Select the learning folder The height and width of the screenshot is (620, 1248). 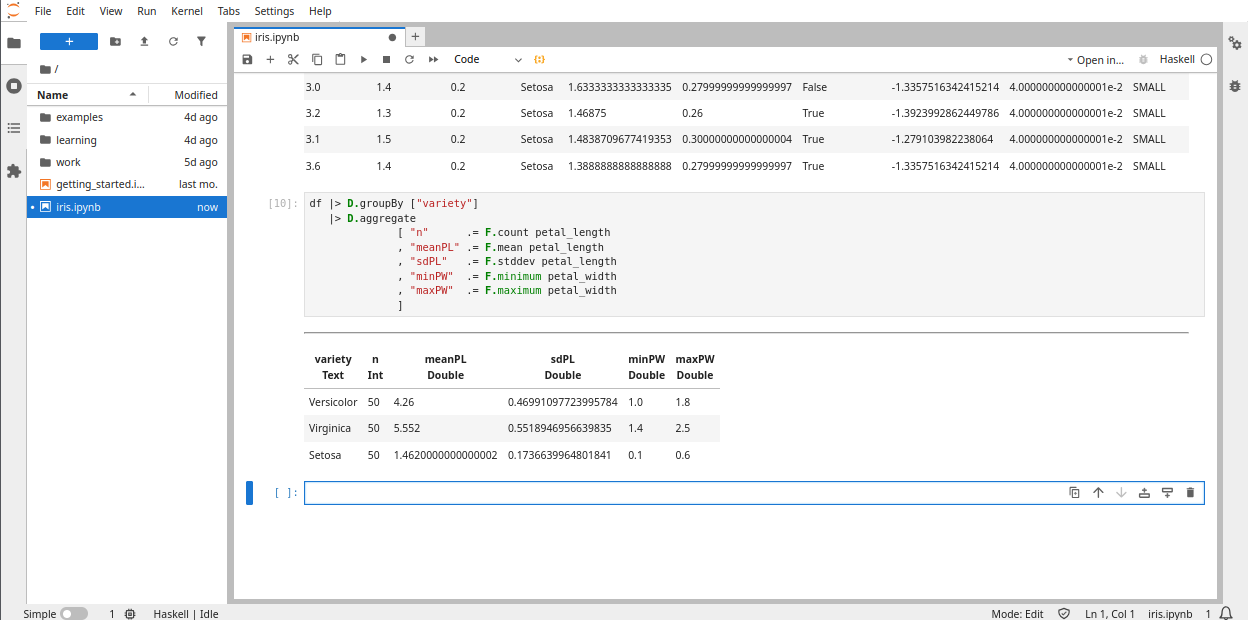(127, 140)
